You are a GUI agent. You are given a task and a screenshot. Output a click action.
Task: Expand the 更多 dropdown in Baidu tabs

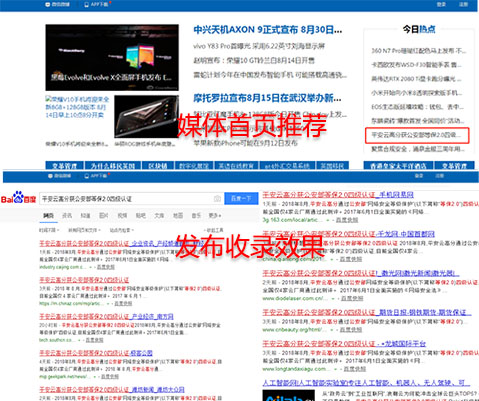coord(215,216)
